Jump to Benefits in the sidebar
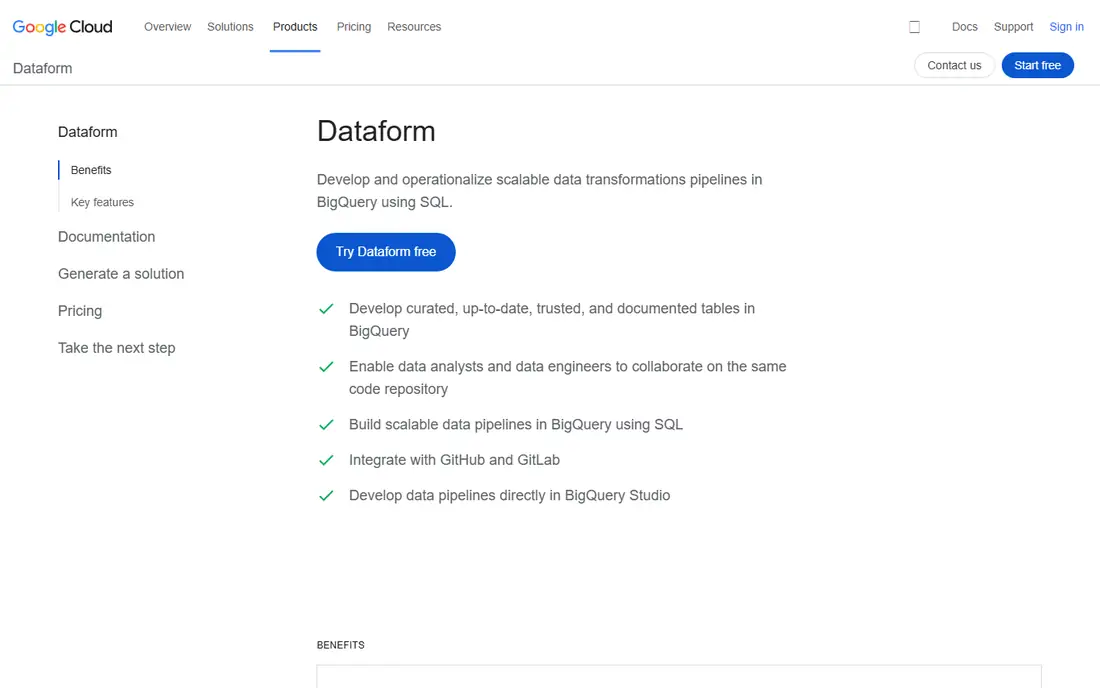Viewport: 1100px width, 688px height. coord(91,170)
